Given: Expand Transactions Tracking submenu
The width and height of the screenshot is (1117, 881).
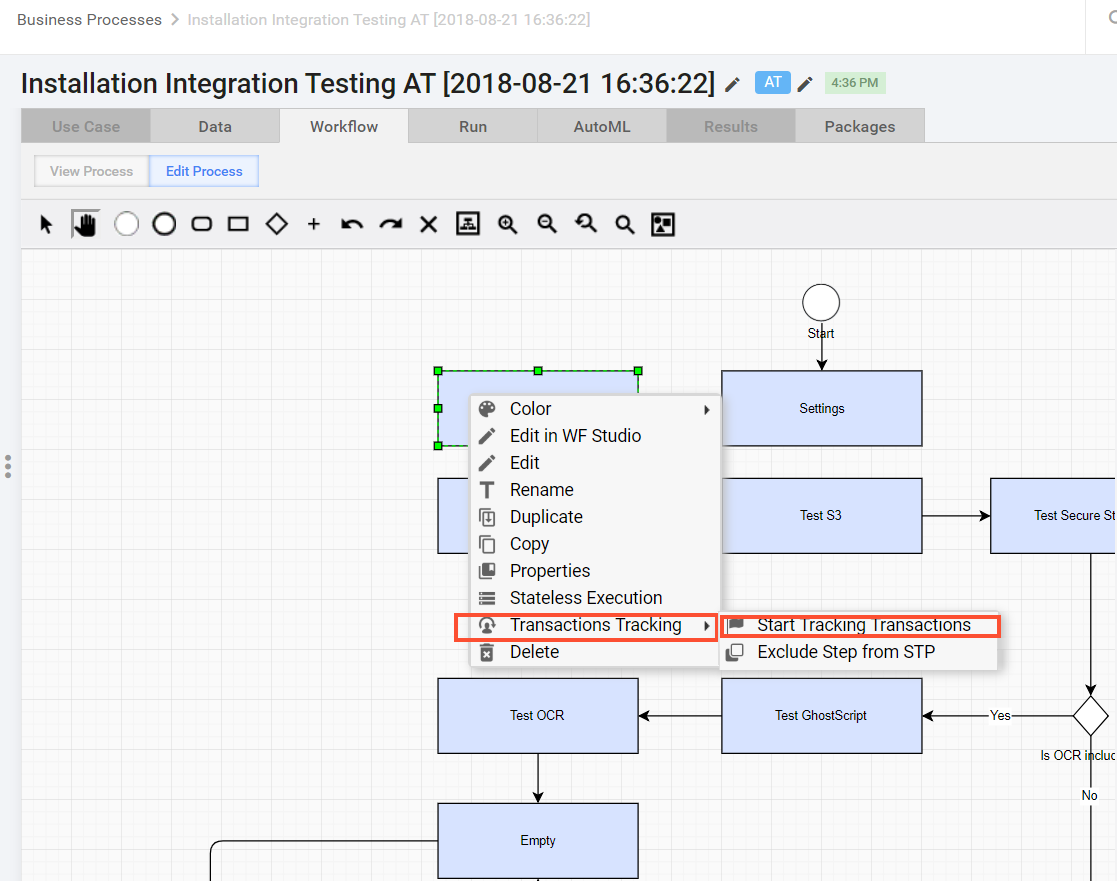Looking at the screenshot, I should coord(595,625).
